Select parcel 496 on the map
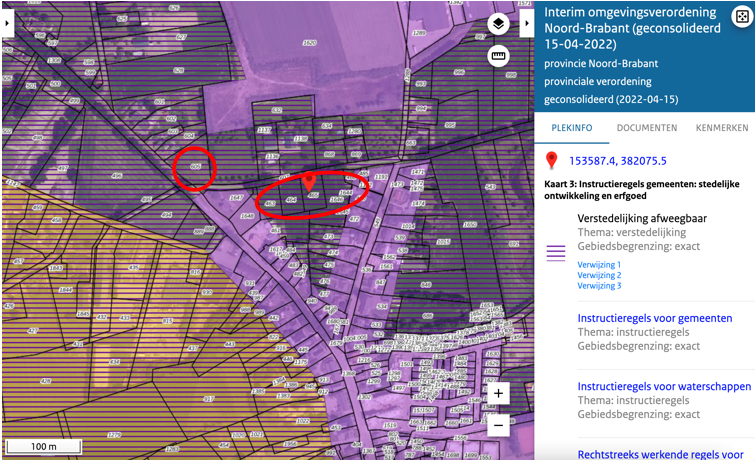755x466 pixels. point(117,176)
